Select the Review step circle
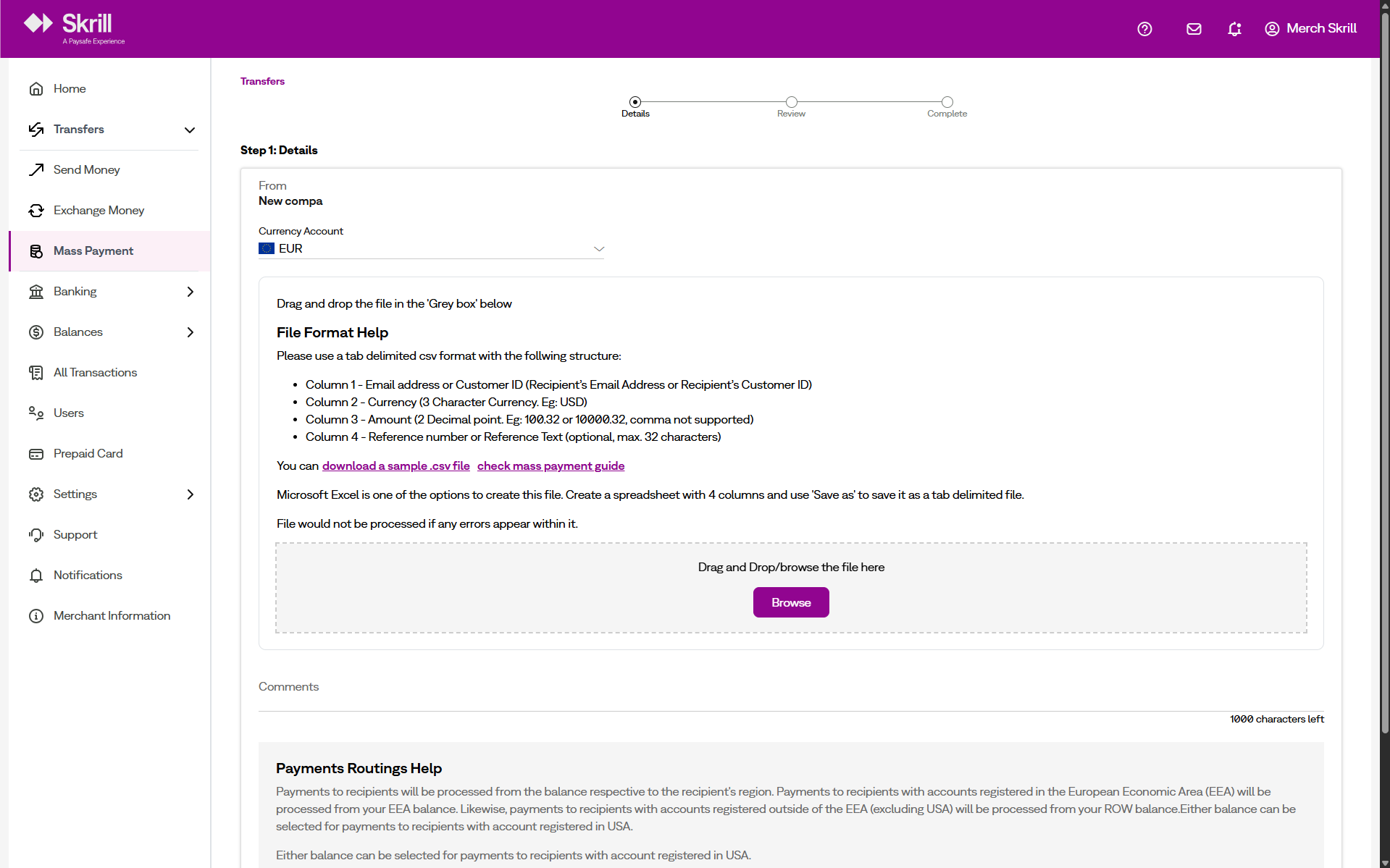The height and width of the screenshot is (868, 1390). (790, 101)
